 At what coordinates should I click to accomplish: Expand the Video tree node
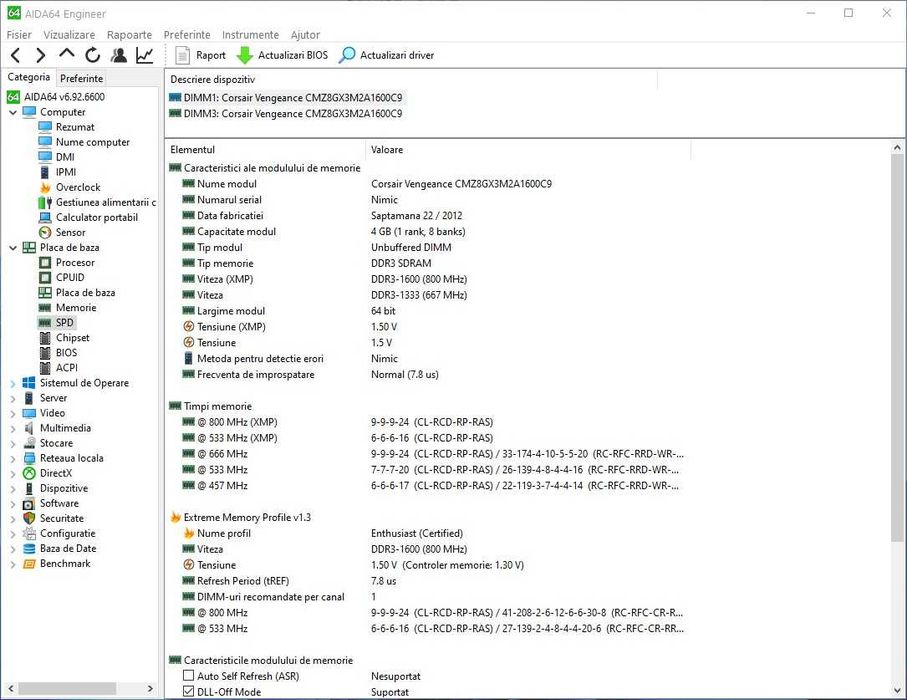(x=13, y=413)
